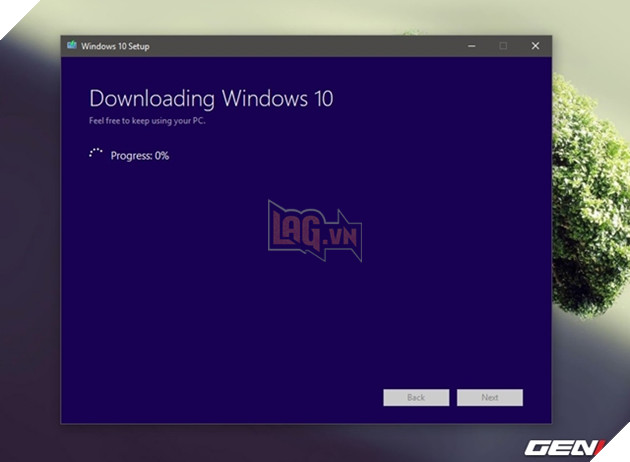Click the Back button
This screenshot has height=462, width=630.
pyautogui.click(x=416, y=397)
